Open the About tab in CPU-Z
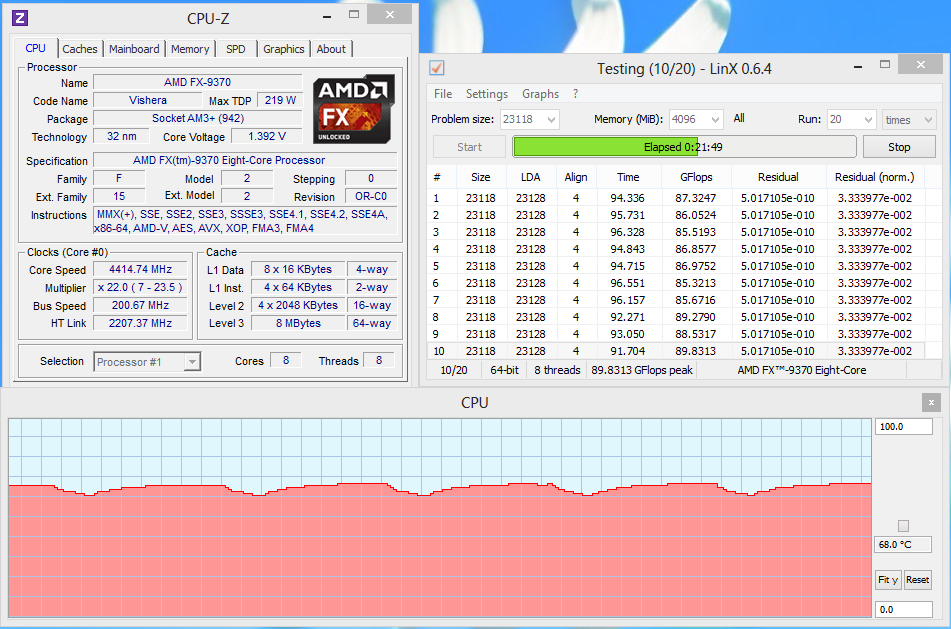The height and width of the screenshot is (629, 951). [331, 49]
